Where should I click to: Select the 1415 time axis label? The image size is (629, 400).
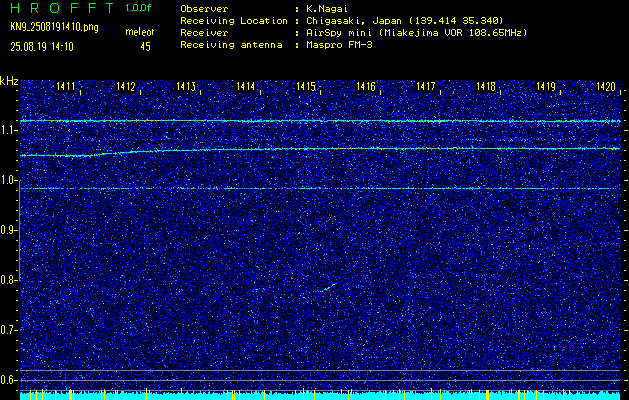tap(306, 86)
